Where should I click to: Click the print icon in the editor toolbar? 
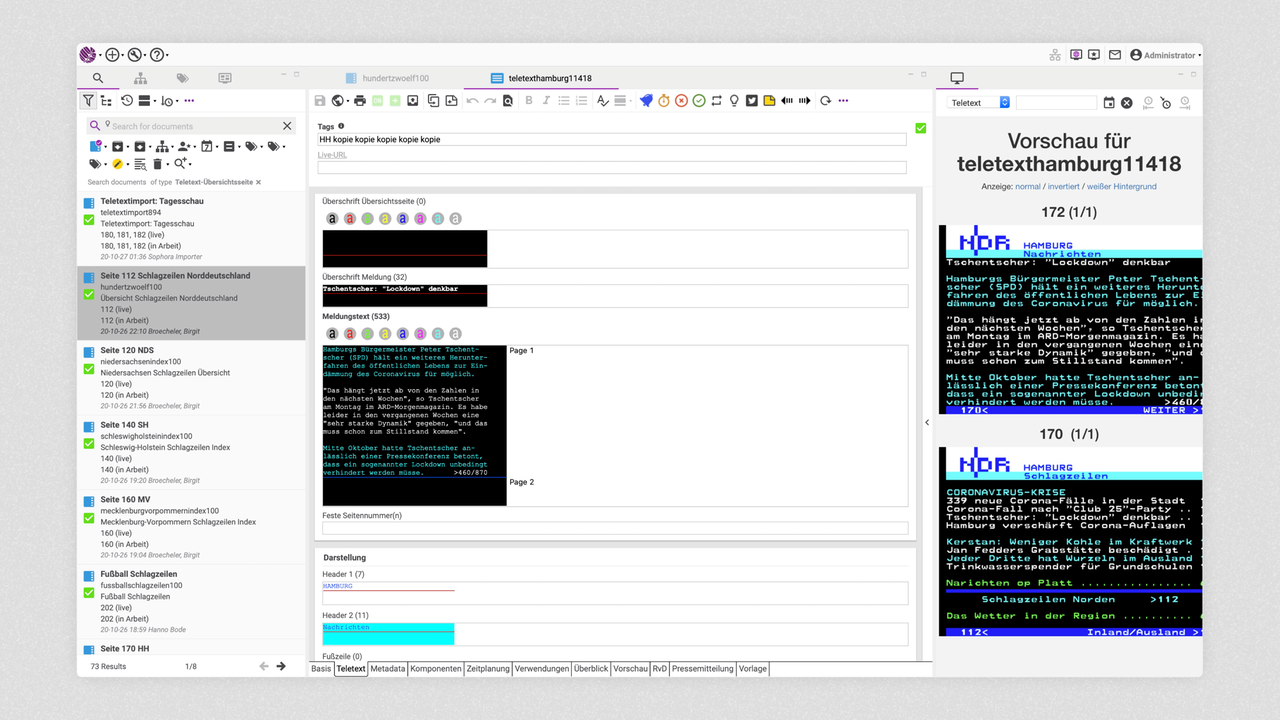pyautogui.click(x=358, y=100)
